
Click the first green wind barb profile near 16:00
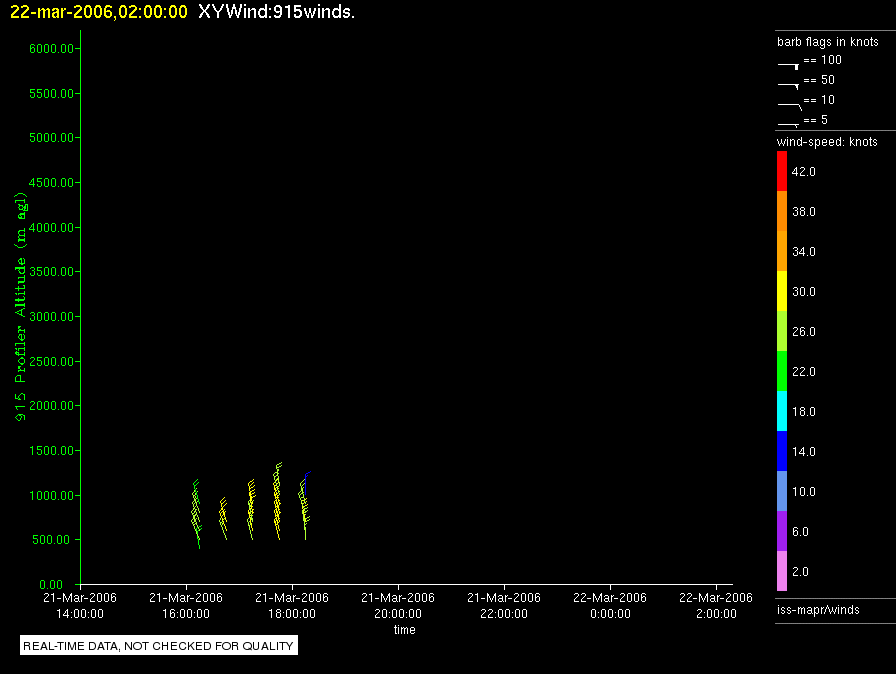coord(196,514)
